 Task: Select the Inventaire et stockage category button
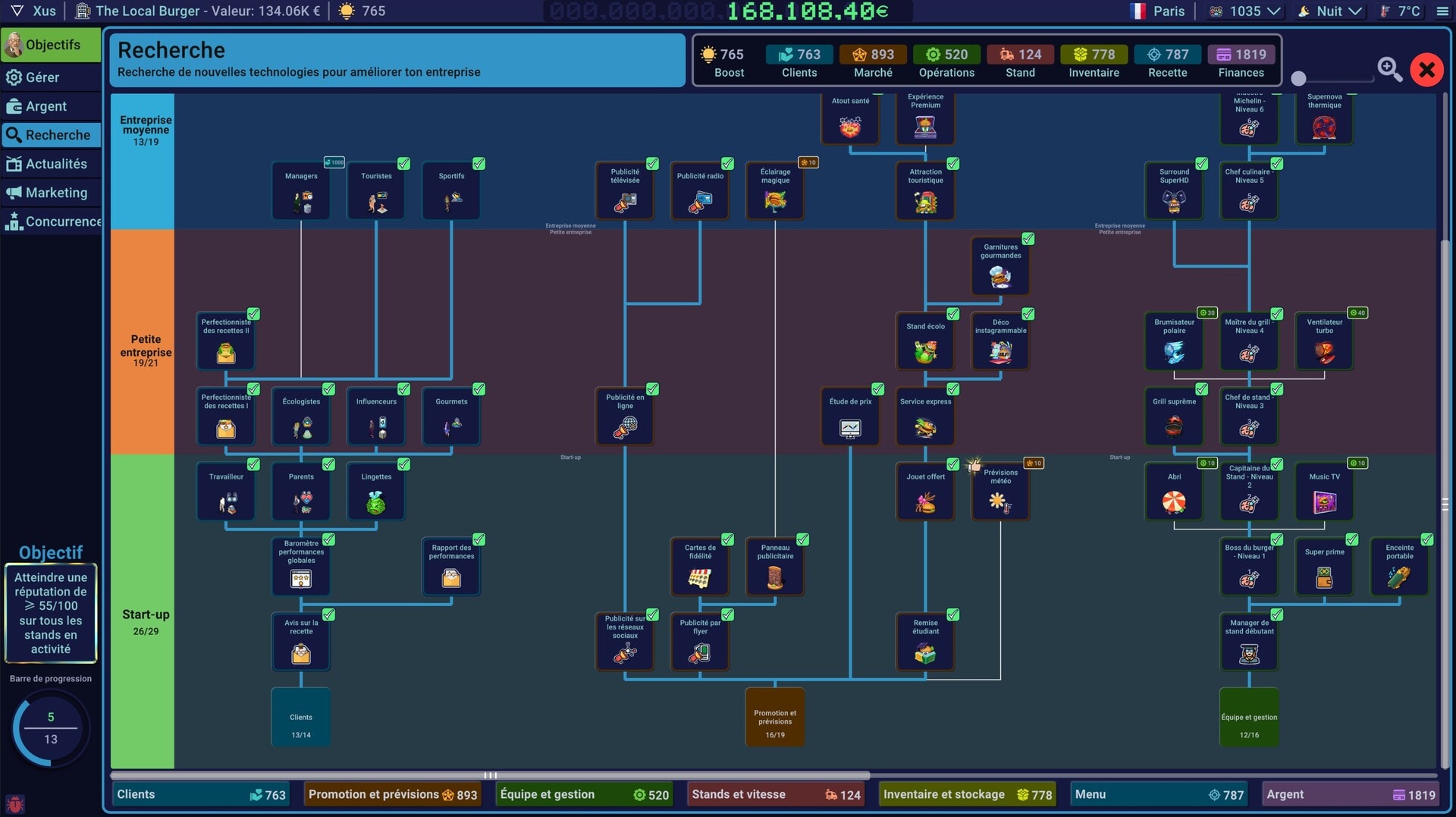tap(967, 794)
